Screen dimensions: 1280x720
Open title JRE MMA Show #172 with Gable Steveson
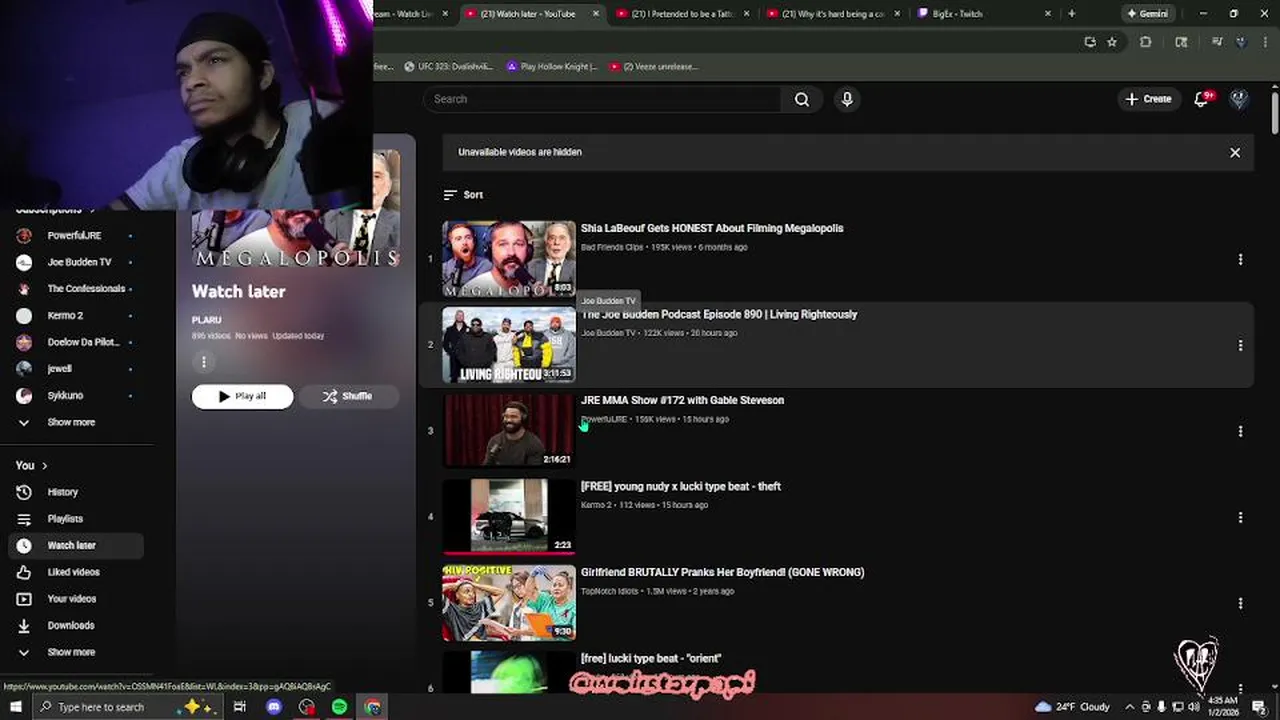click(682, 400)
